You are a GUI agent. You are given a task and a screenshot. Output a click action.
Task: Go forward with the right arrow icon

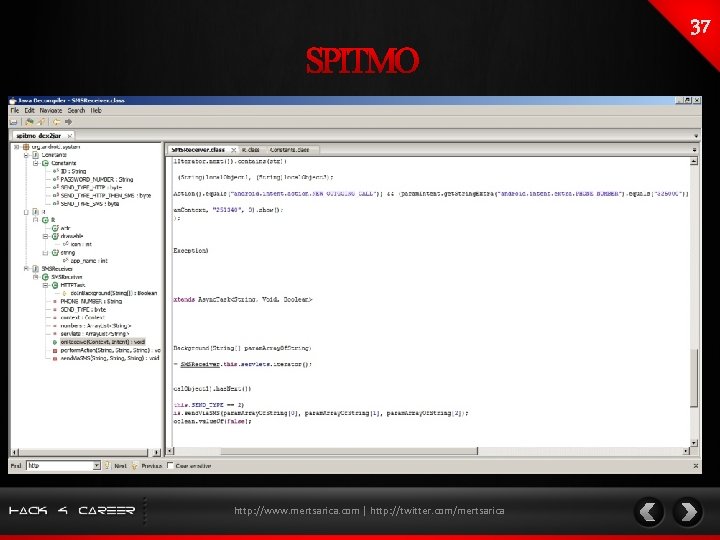click(68, 122)
